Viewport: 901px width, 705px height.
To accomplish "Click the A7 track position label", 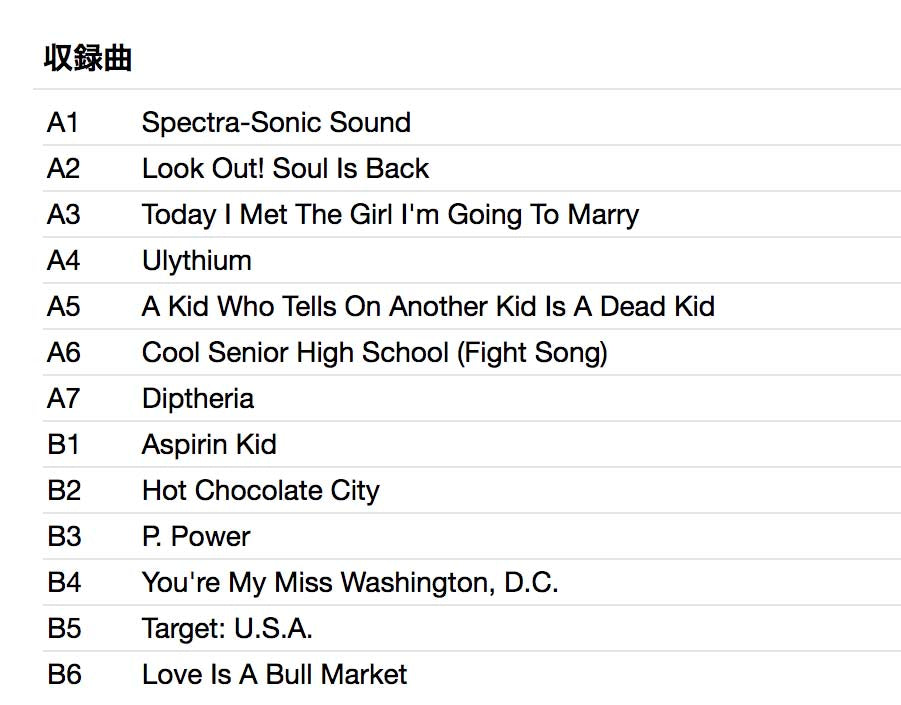I will click(63, 398).
